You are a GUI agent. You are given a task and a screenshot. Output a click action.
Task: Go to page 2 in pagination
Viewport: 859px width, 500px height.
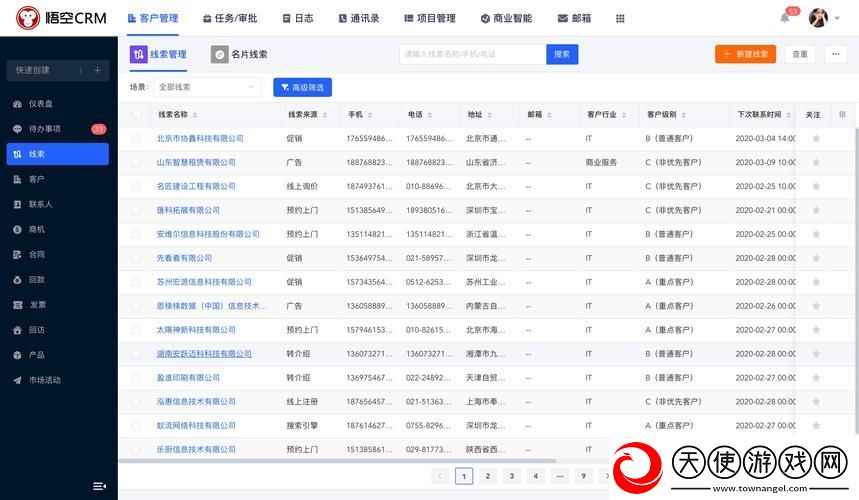[x=488, y=476]
